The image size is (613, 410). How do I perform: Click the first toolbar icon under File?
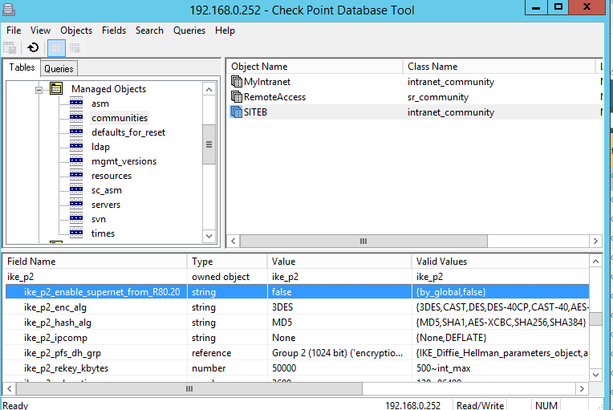pyautogui.click(x=11, y=48)
